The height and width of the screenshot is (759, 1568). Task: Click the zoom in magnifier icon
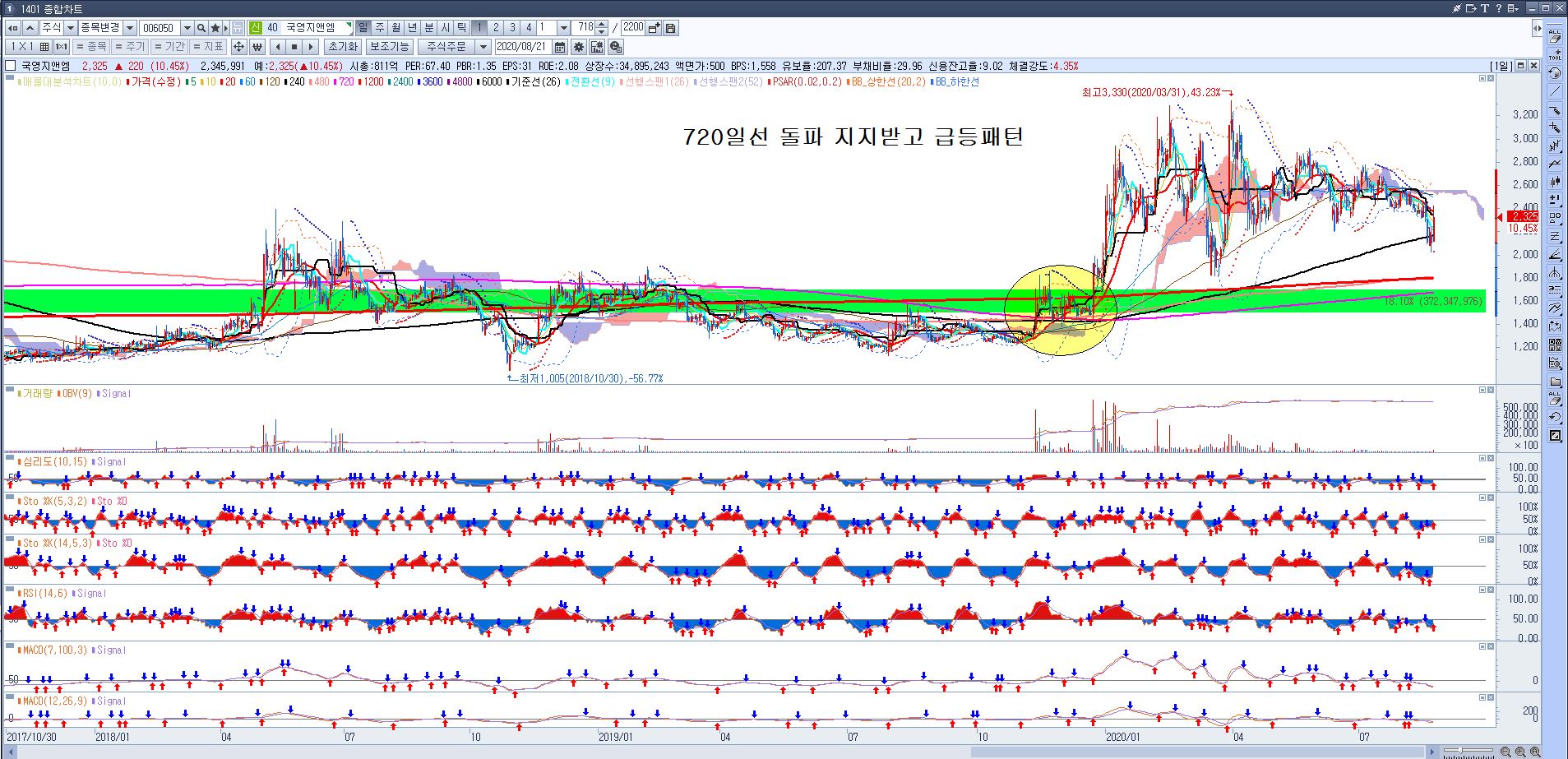pos(1520,752)
